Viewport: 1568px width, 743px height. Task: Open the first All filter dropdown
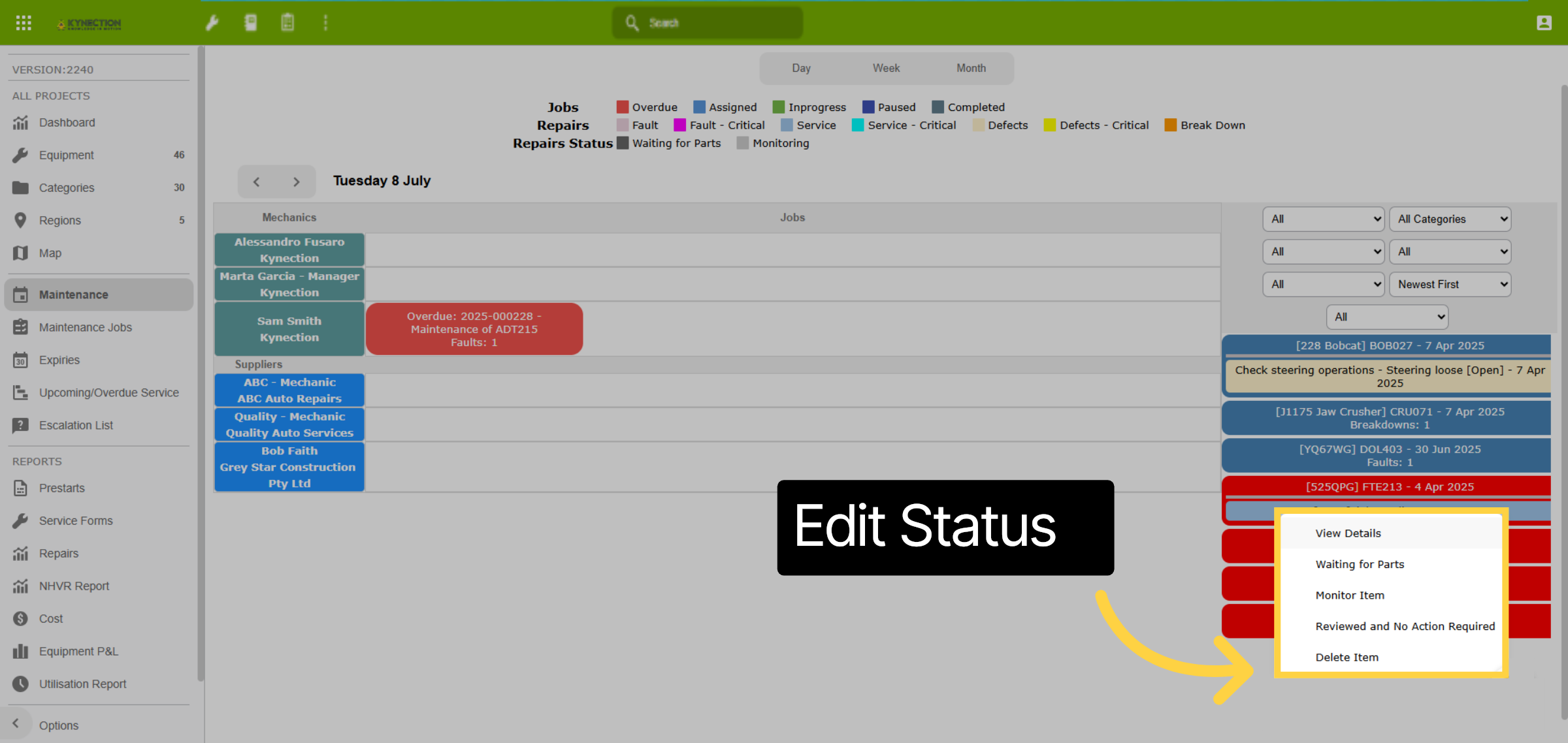(x=1324, y=219)
